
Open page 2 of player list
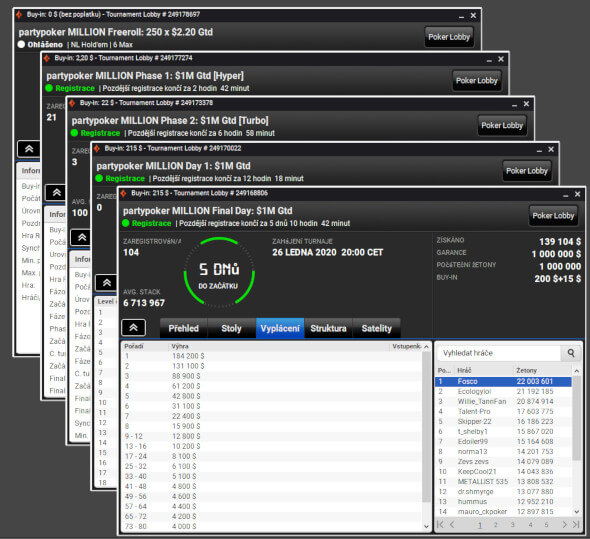pos(496,525)
